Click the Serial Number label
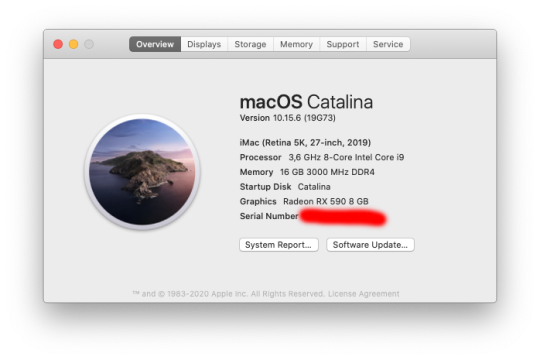Viewport: 540px width, 360px height. pos(269,216)
